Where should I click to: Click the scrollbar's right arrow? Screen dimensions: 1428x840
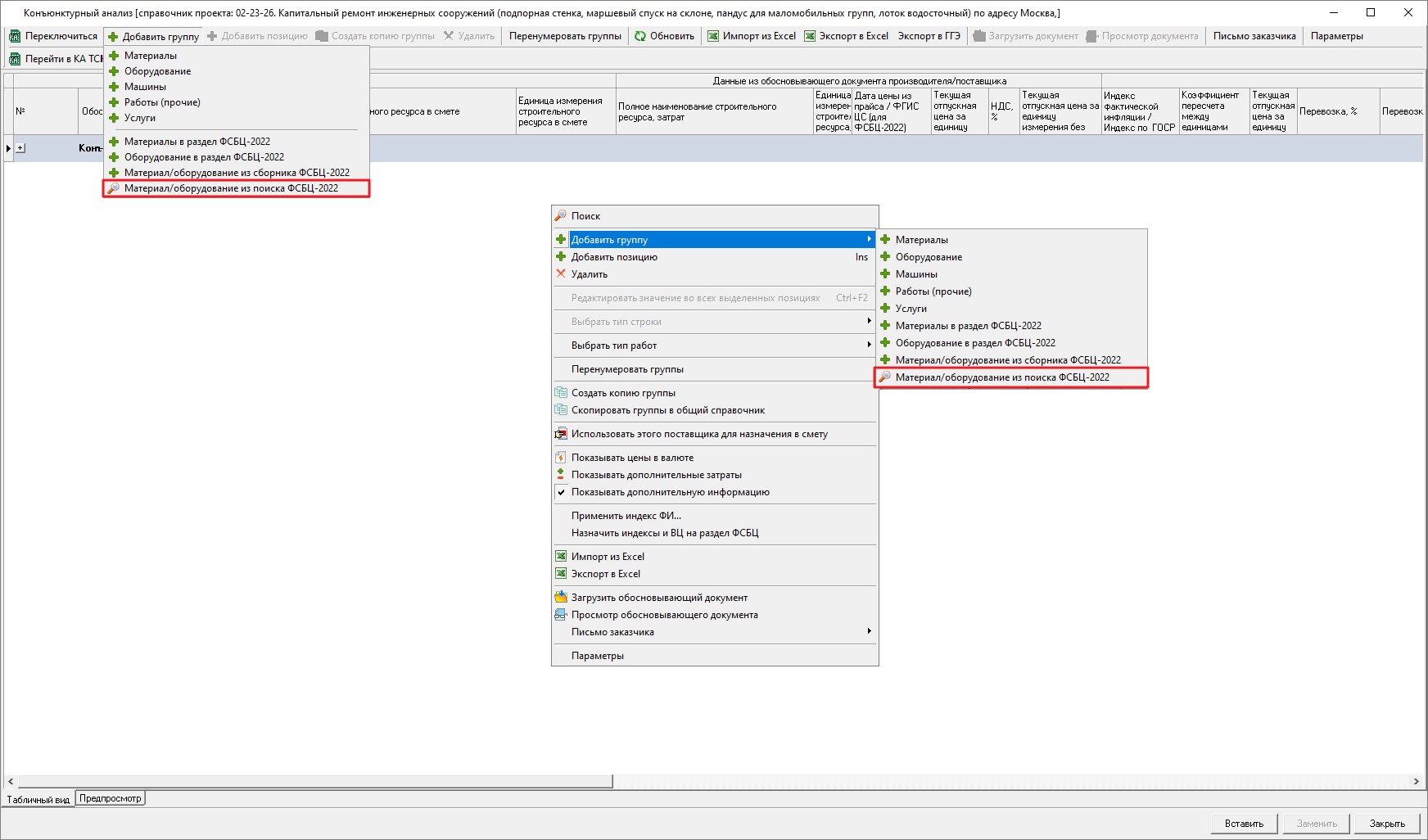pyautogui.click(x=1417, y=782)
